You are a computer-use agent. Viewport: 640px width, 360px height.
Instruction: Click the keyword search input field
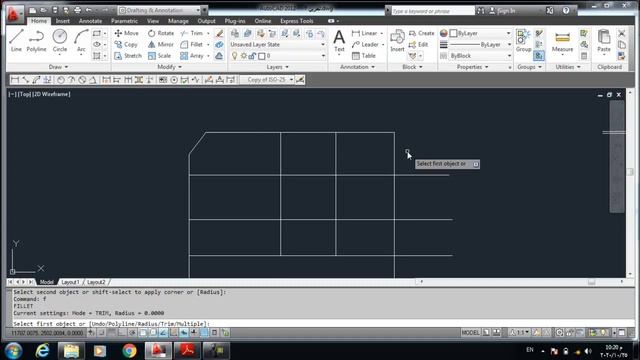433,11
